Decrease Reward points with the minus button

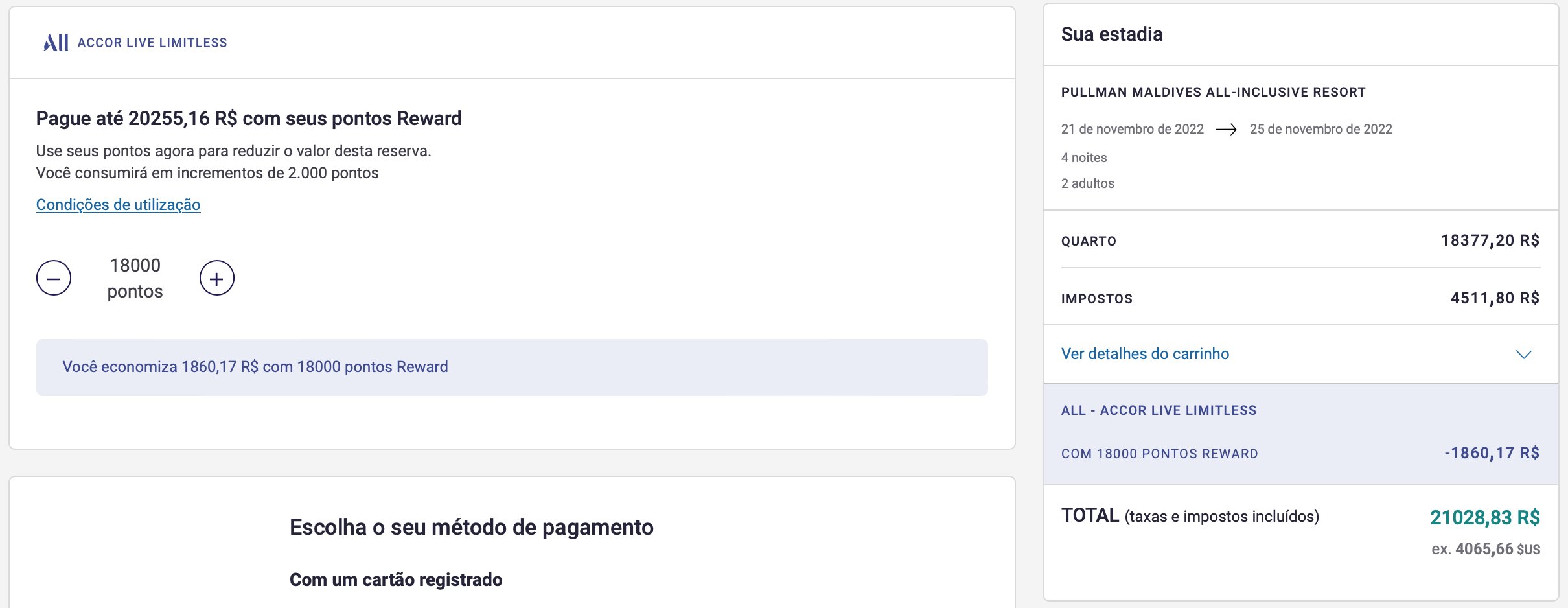pyautogui.click(x=54, y=278)
